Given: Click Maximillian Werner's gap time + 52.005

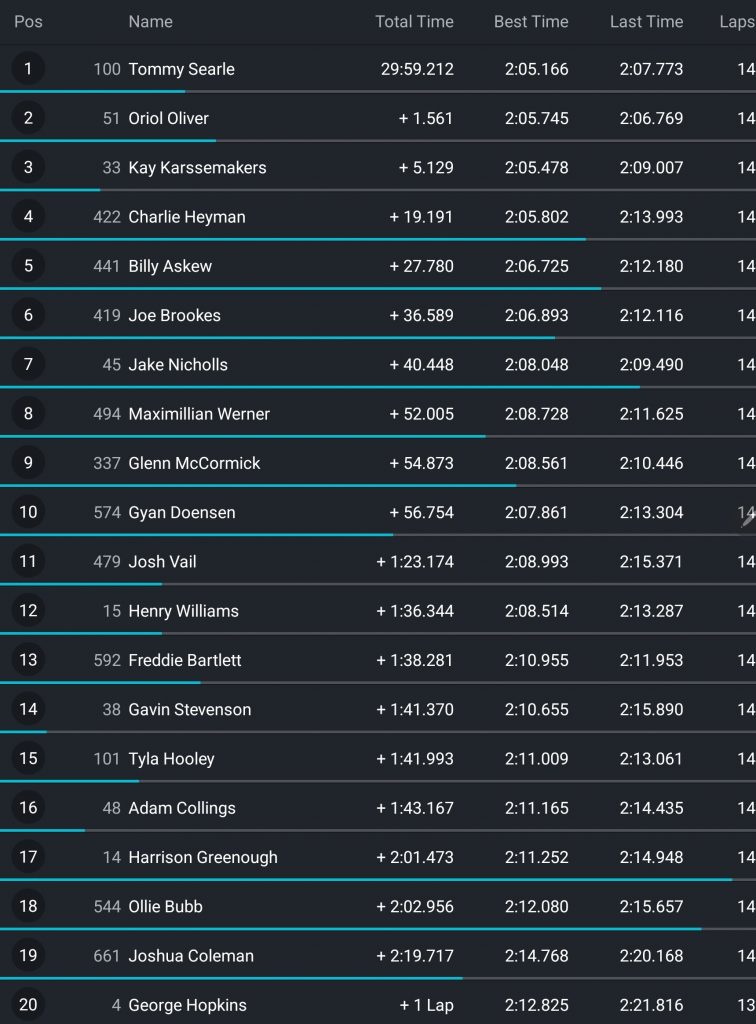Looking at the screenshot, I should click(422, 413).
